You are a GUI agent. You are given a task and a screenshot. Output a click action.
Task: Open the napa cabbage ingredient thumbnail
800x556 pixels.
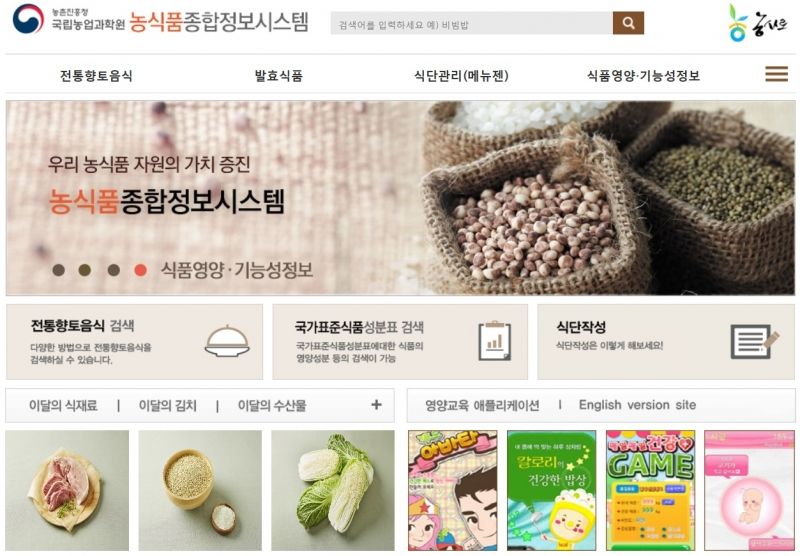(x=333, y=490)
